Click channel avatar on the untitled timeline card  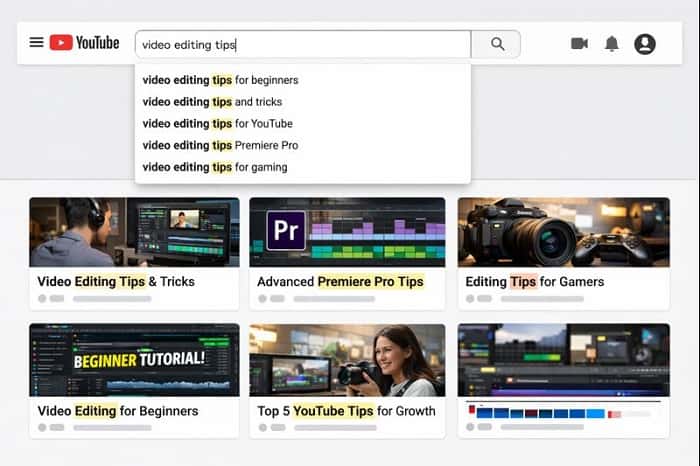(x=470, y=427)
